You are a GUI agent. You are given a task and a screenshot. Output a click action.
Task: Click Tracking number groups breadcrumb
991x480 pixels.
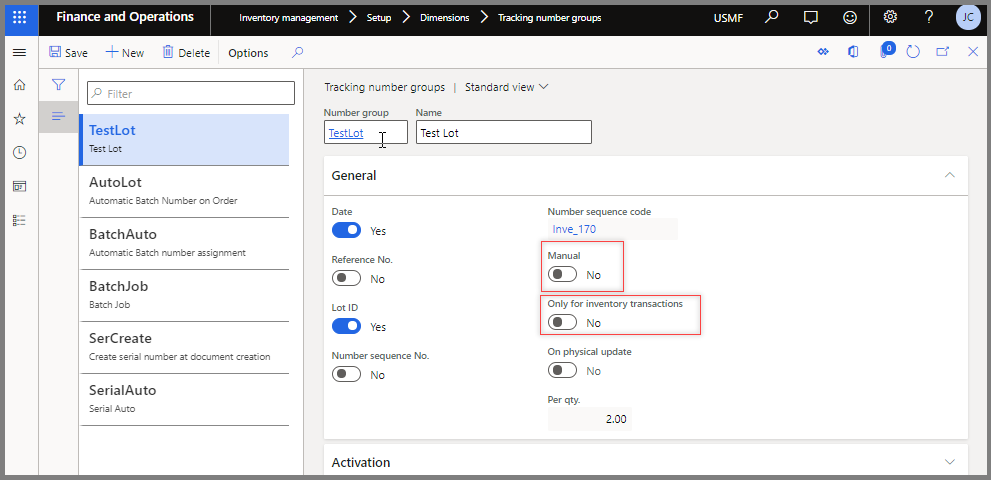[x=549, y=18]
